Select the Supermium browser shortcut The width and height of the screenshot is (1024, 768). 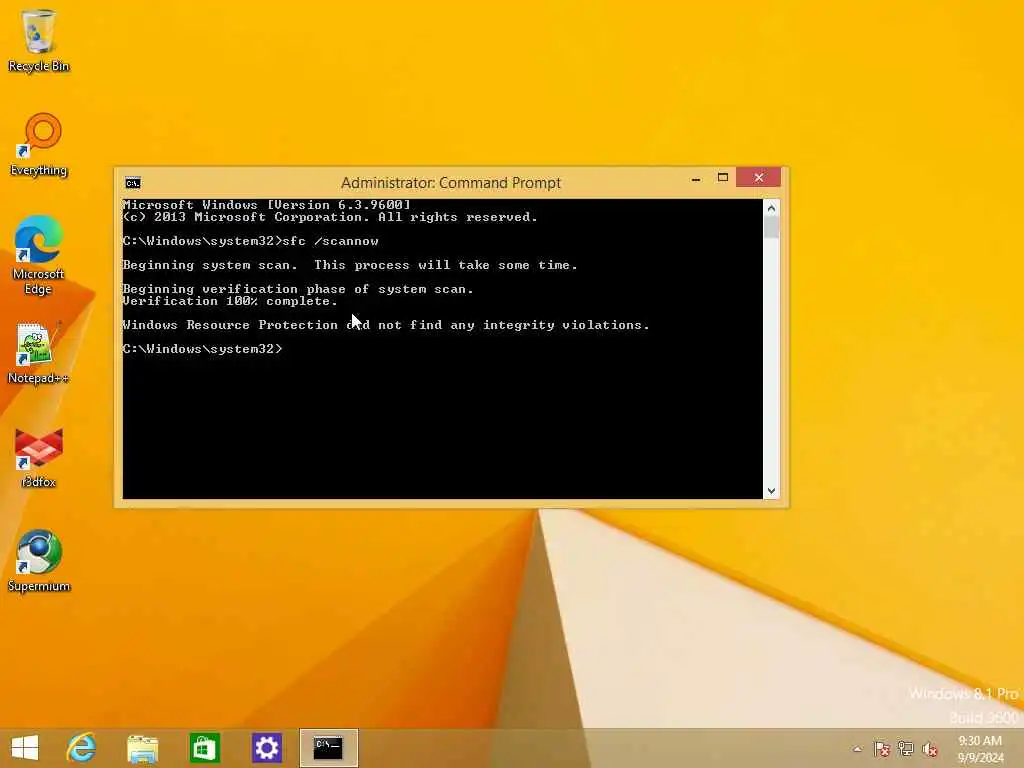click(39, 561)
